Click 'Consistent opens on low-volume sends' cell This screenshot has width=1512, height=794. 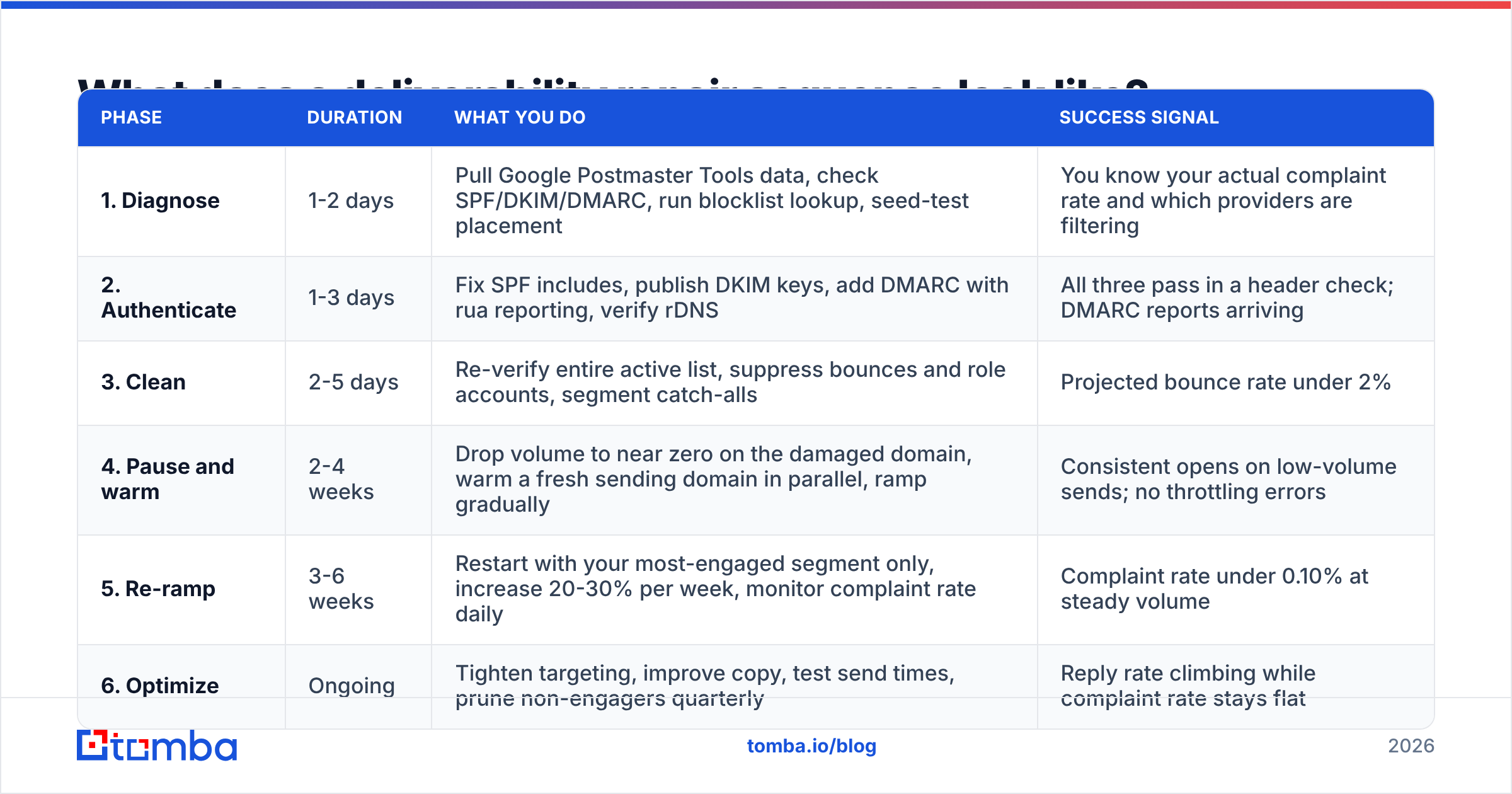point(1236,480)
